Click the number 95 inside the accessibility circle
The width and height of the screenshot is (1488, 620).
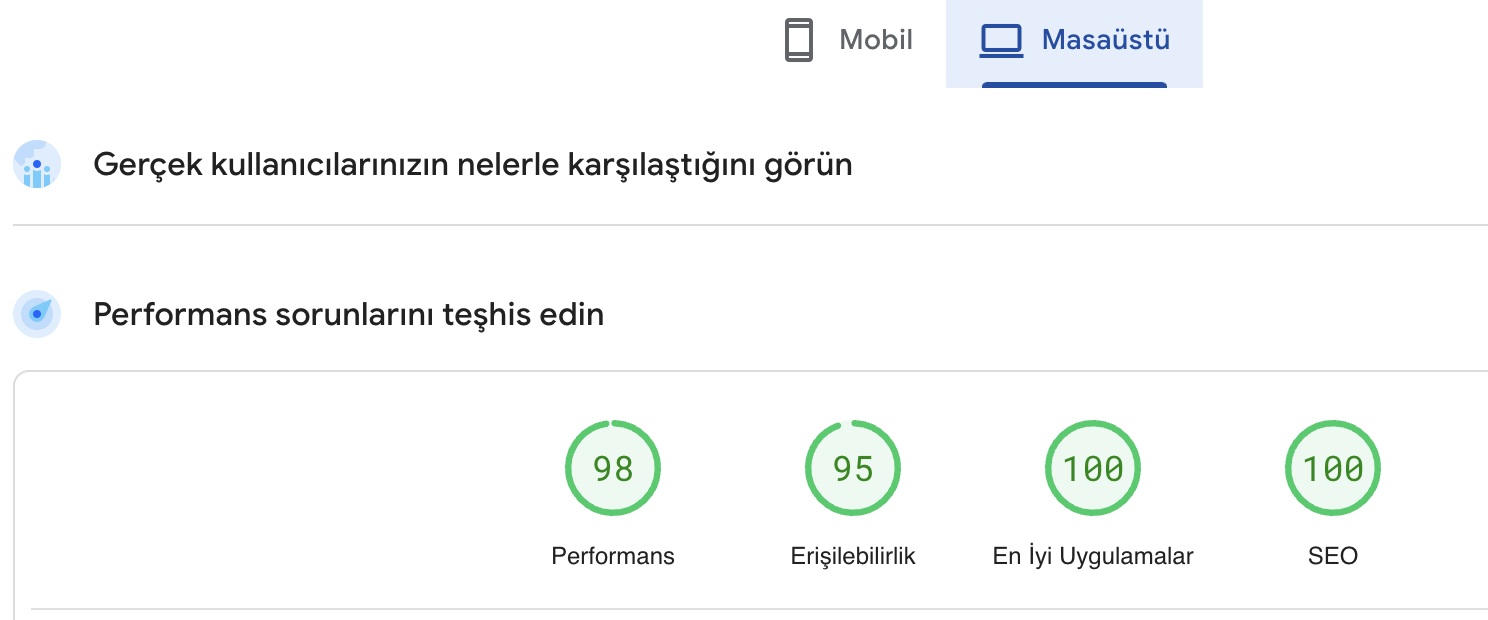(x=853, y=468)
